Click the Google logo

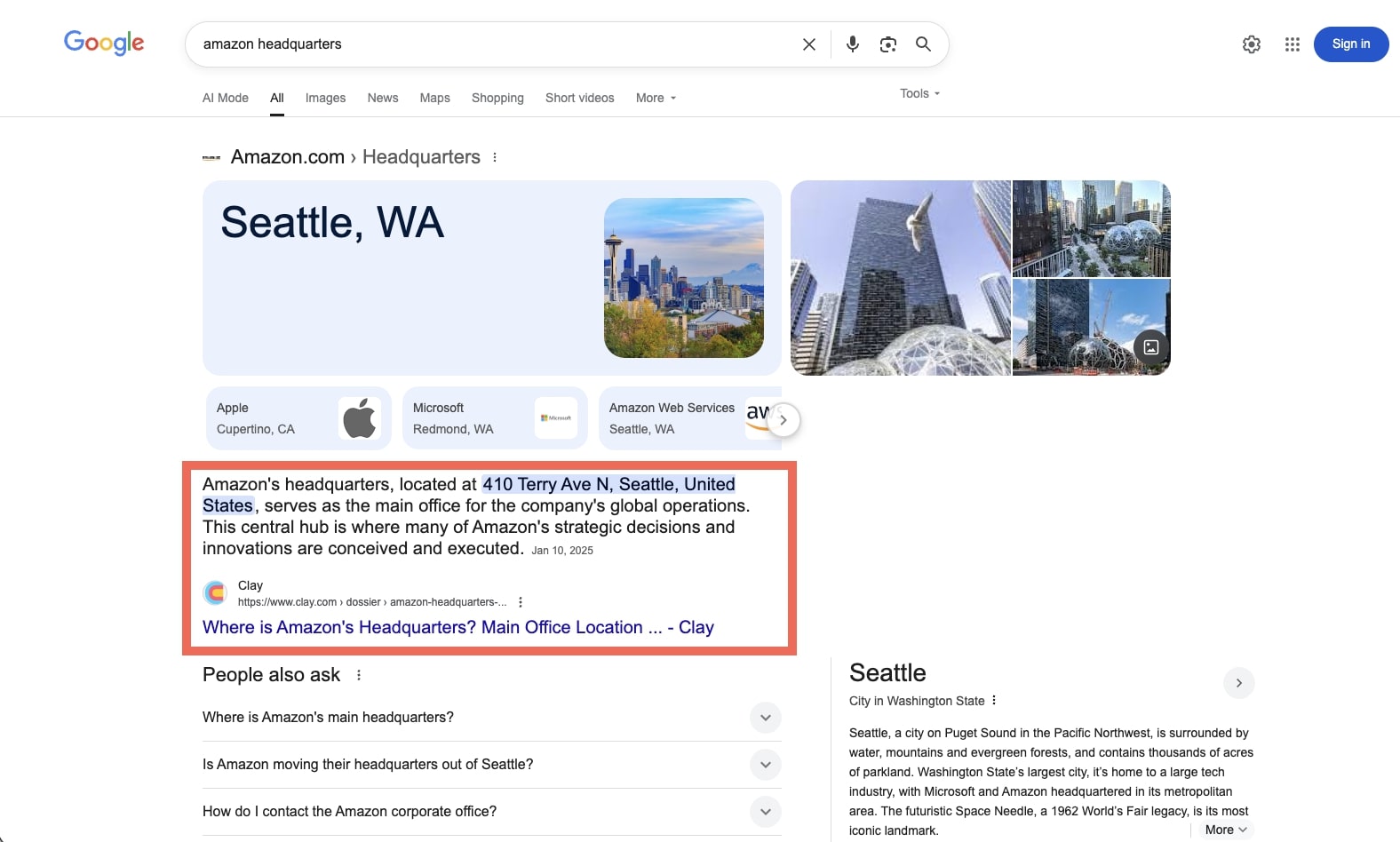104,43
